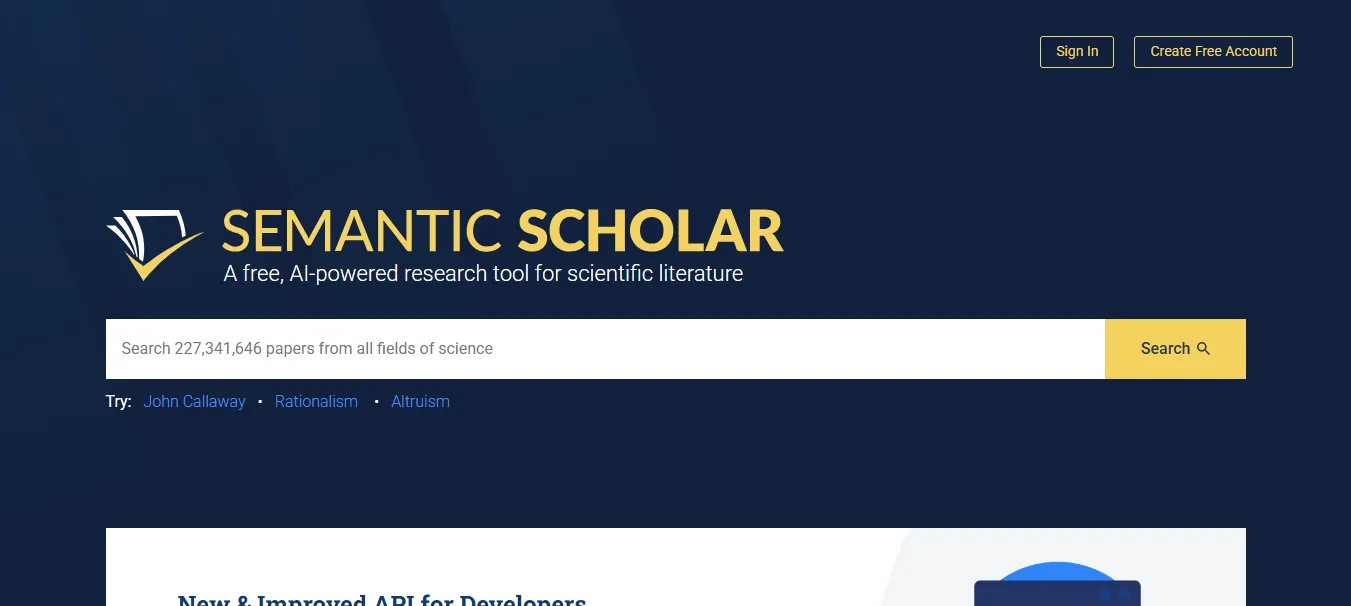Click Create Free Account
This screenshot has width=1351, height=606.
click(1212, 51)
